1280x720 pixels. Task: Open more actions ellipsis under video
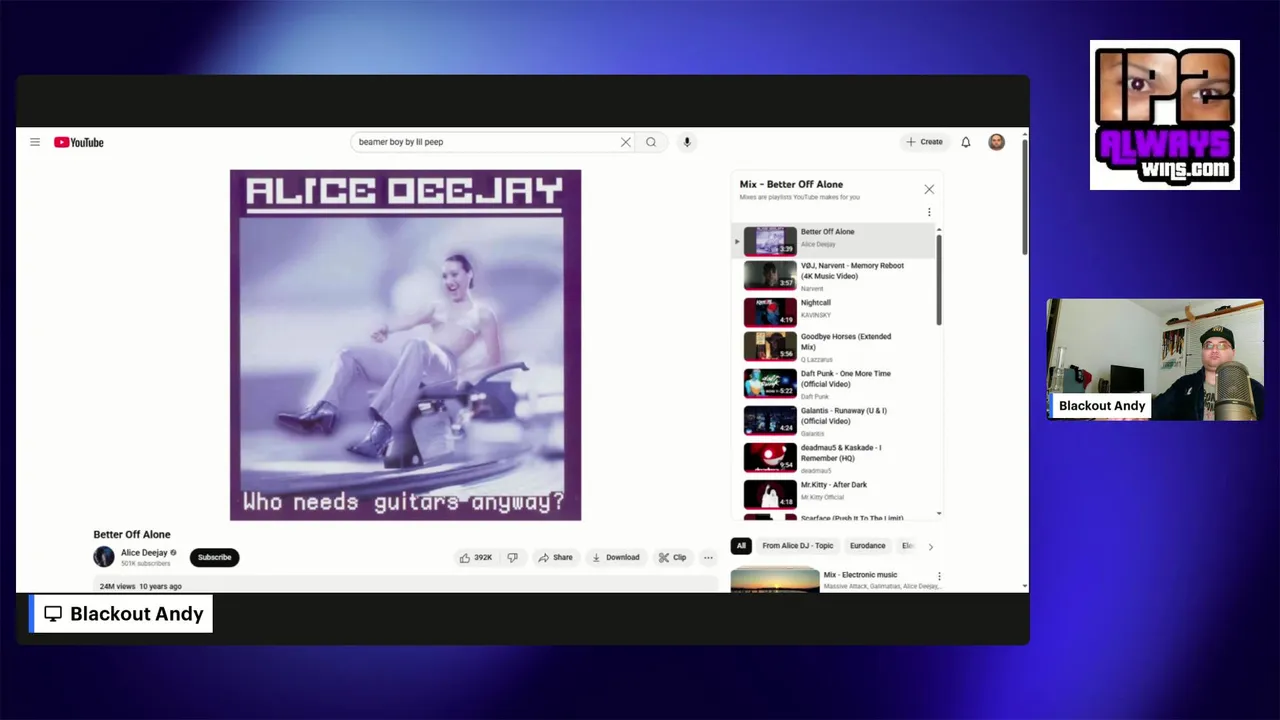click(x=708, y=557)
